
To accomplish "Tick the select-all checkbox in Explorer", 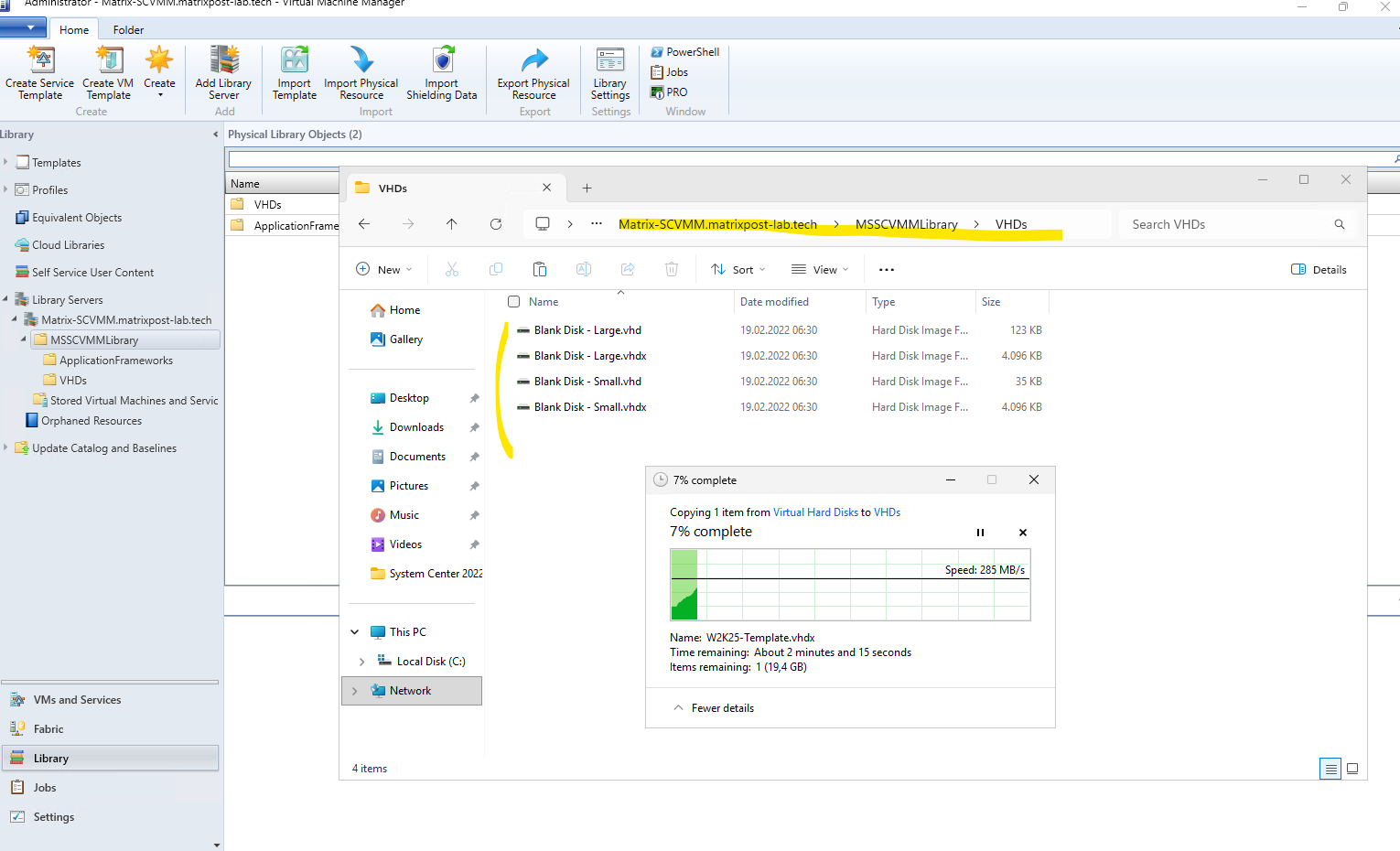I will [513, 302].
